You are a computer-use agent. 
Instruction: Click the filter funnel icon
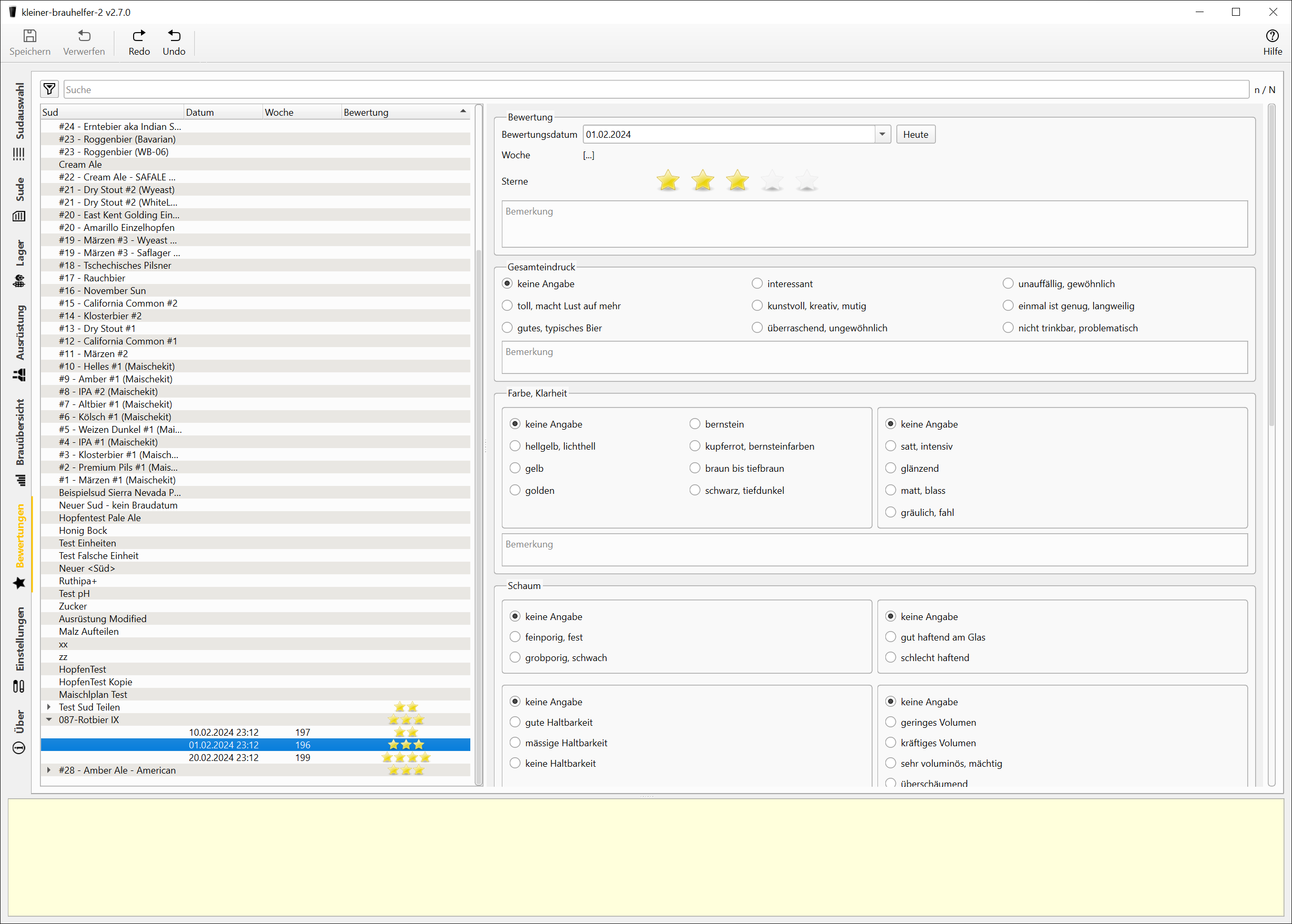point(49,89)
